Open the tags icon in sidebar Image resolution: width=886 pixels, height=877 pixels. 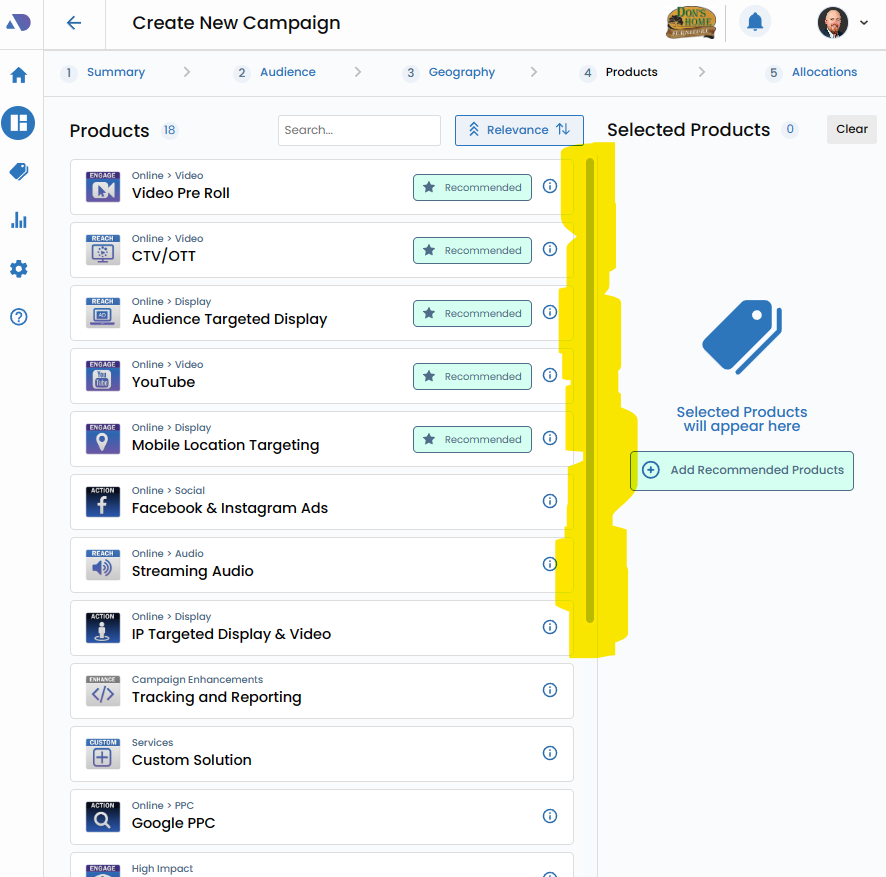(x=19, y=172)
